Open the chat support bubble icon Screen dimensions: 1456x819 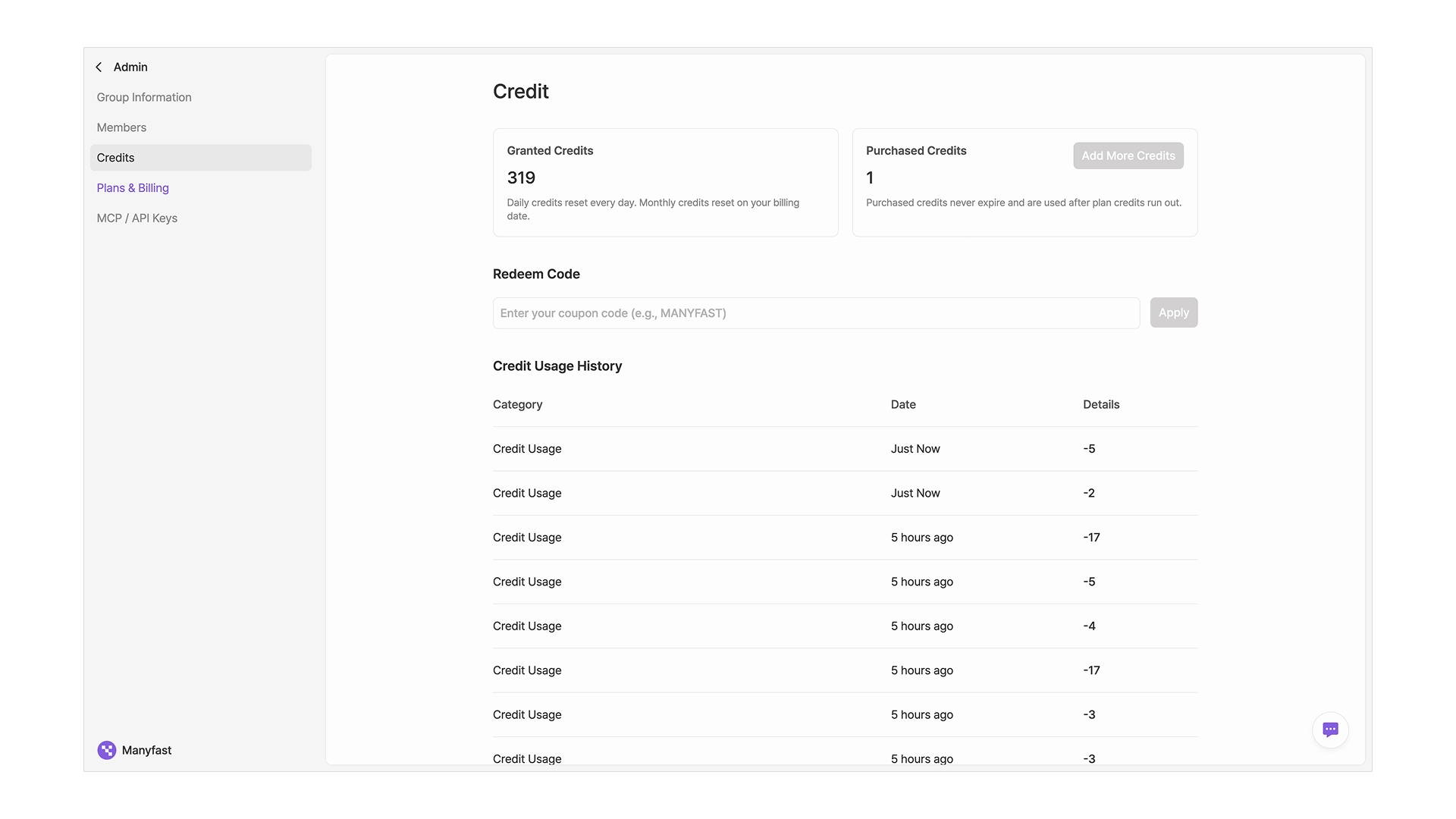click(x=1330, y=730)
